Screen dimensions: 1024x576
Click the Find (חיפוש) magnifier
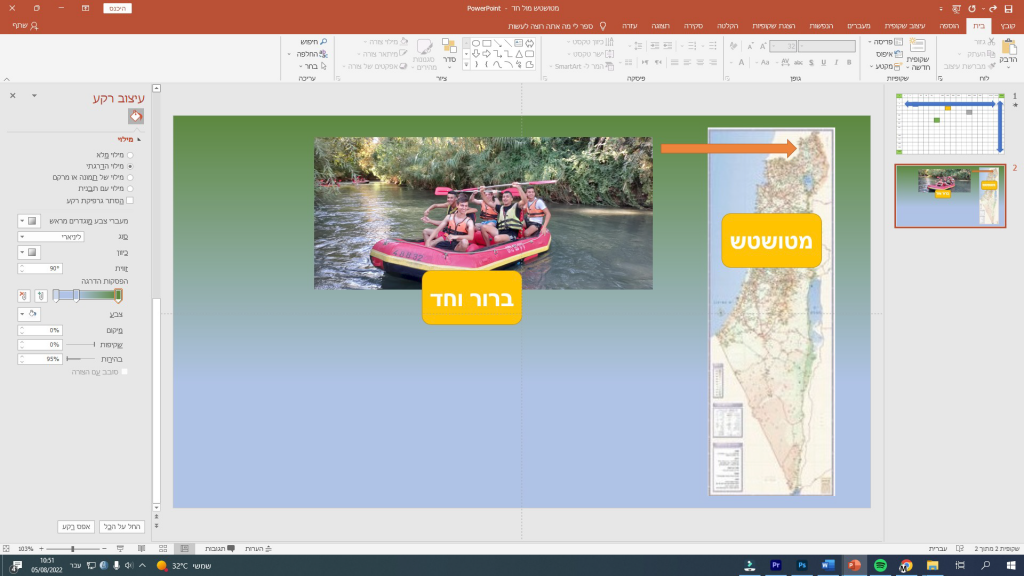pos(323,42)
